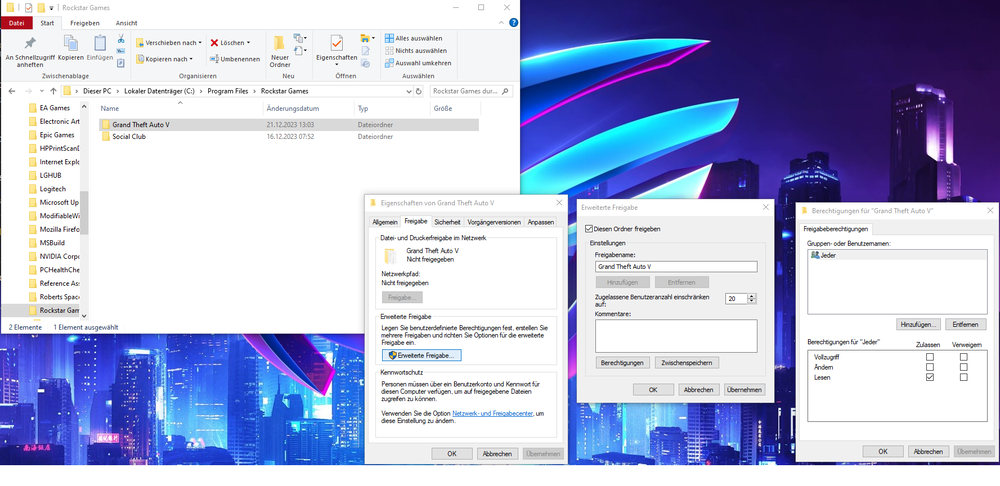Select Epic Games in the navigation tree
Image resolution: width=1000 pixels, height=486 pixels.
coord(57,135)
